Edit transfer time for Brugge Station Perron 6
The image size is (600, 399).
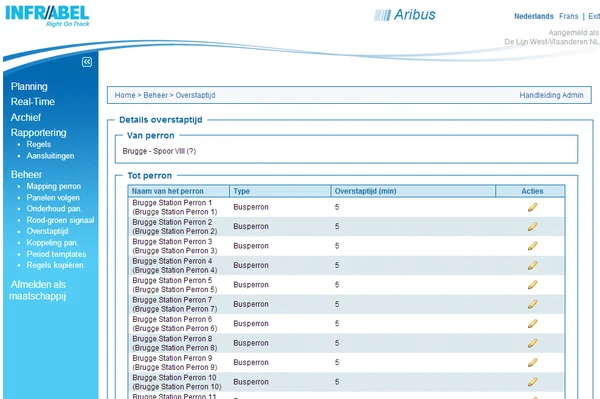(532, 324)
